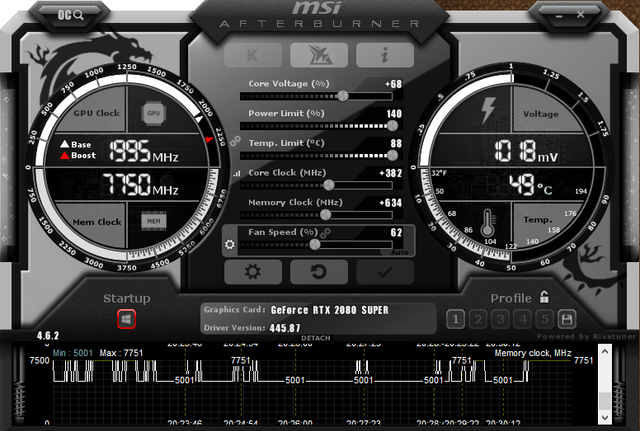Open the MSI Afterburner jet logo button

click(319, 55)
